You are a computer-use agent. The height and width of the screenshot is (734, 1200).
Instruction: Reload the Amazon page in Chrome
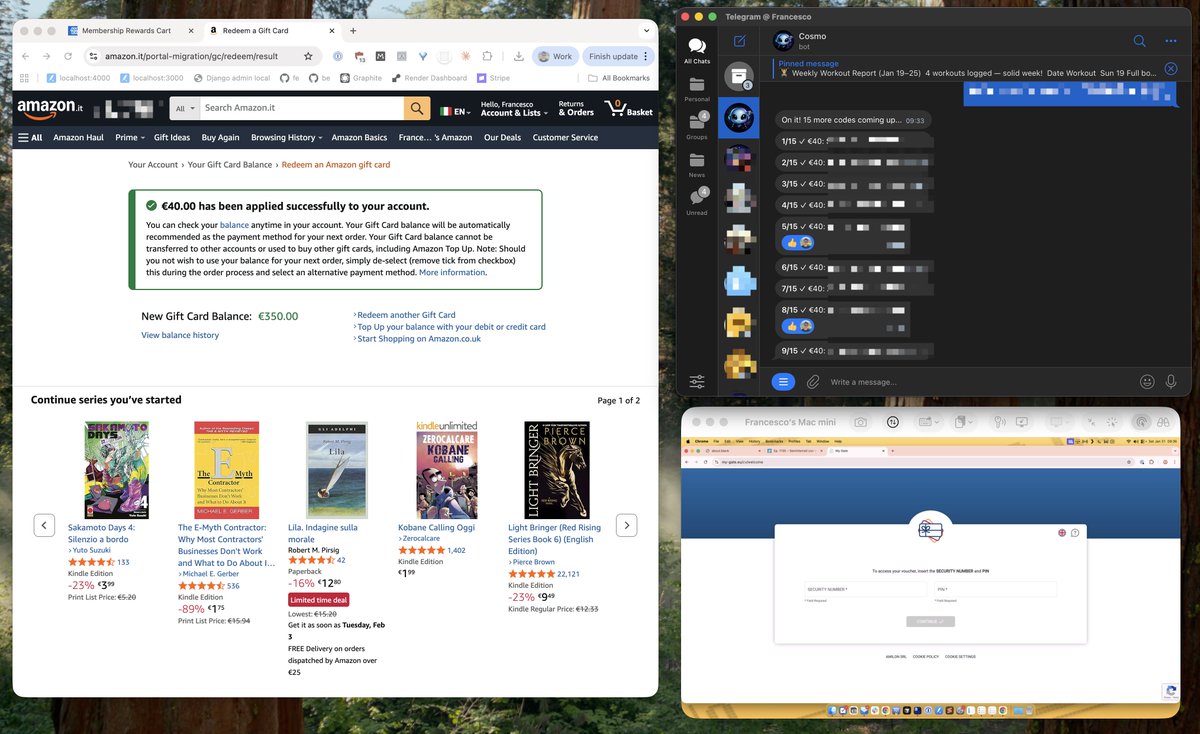68,56
